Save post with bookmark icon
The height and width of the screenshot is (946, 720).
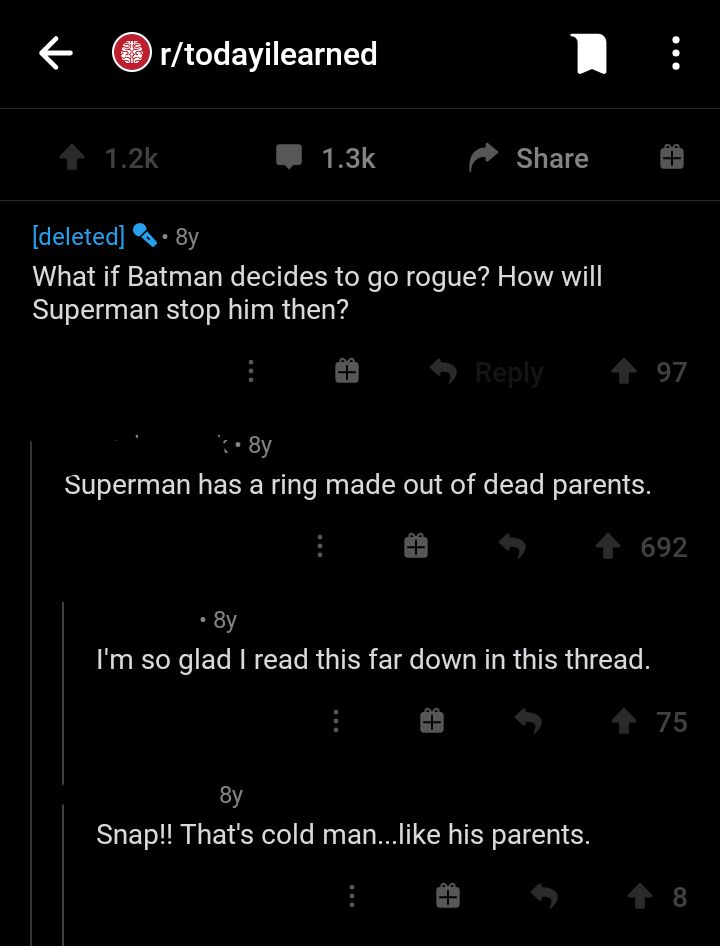pos(589,53)
